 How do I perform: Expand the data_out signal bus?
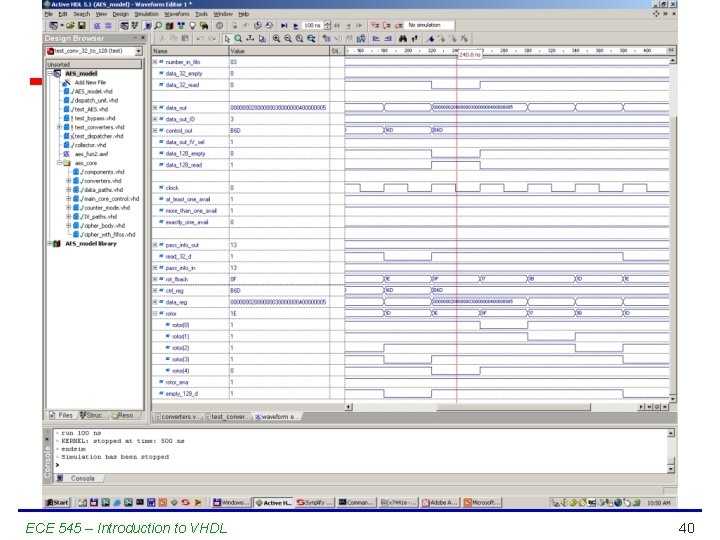coord(155,108)
